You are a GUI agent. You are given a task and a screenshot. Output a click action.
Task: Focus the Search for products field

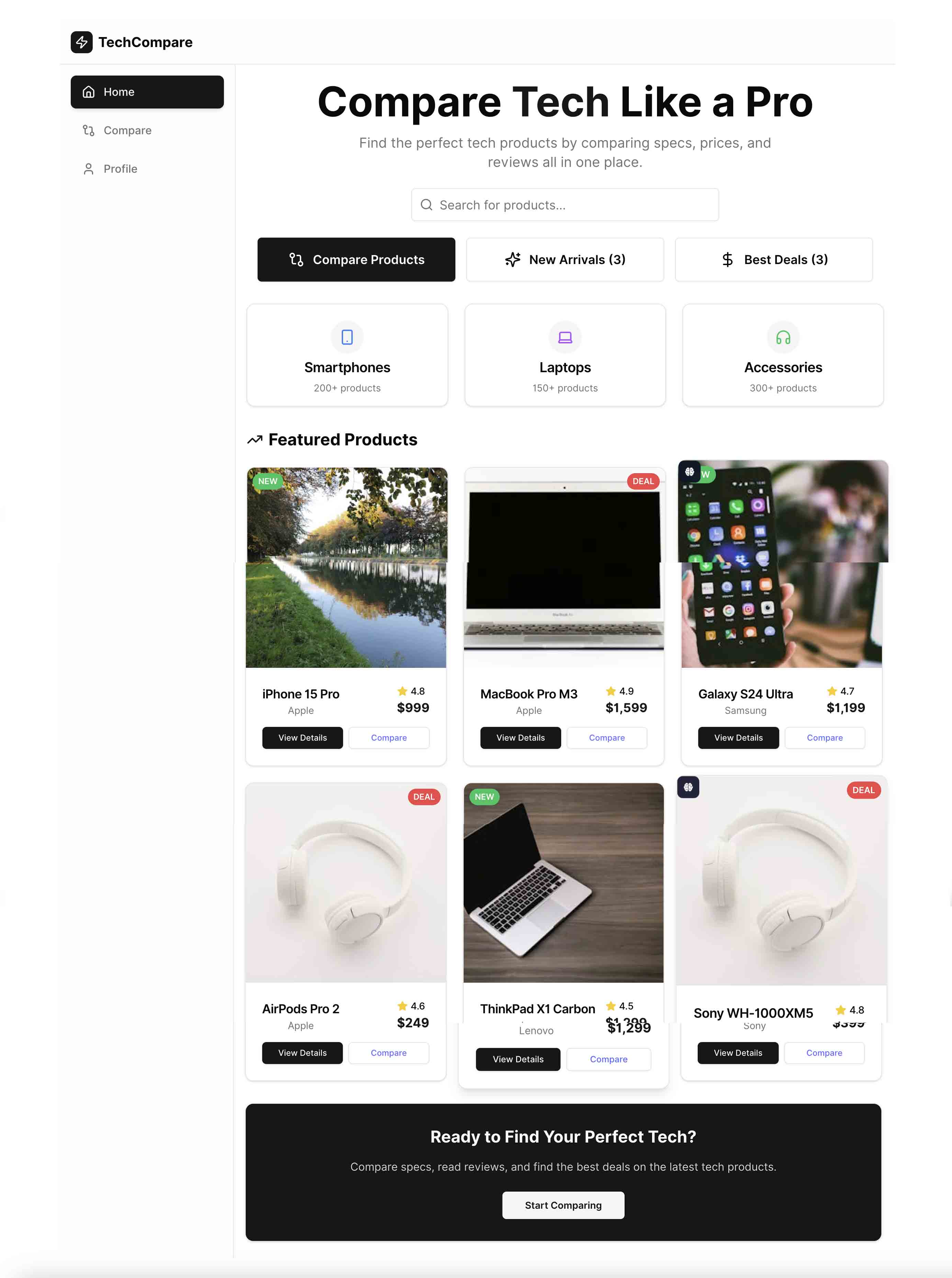[565, 205]
